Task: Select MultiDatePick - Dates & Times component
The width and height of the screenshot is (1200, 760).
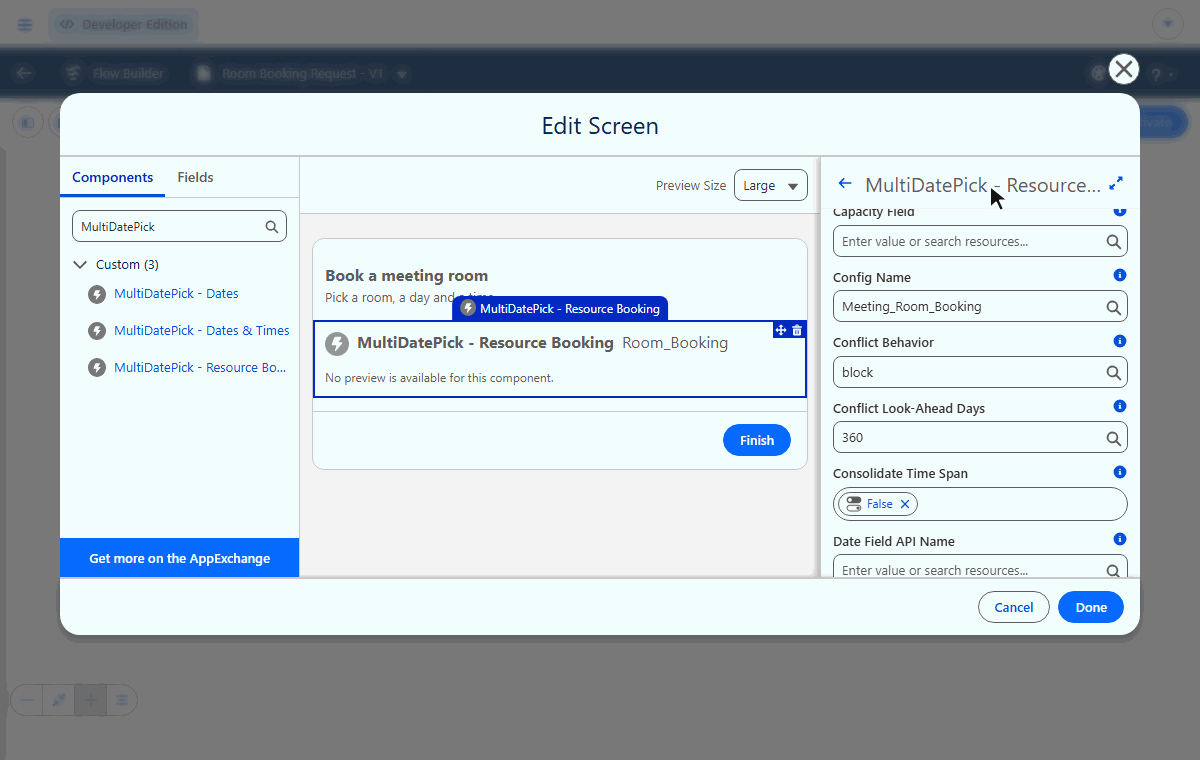Action: coord(202,331)
